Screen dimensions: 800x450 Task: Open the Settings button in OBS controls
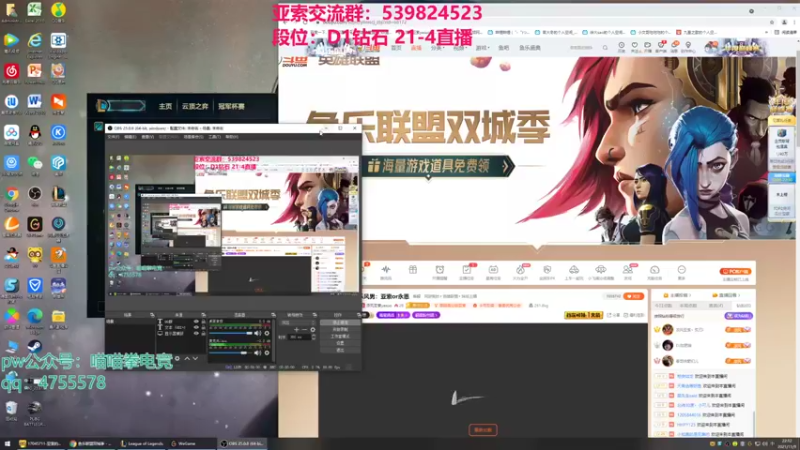point(340,343)
